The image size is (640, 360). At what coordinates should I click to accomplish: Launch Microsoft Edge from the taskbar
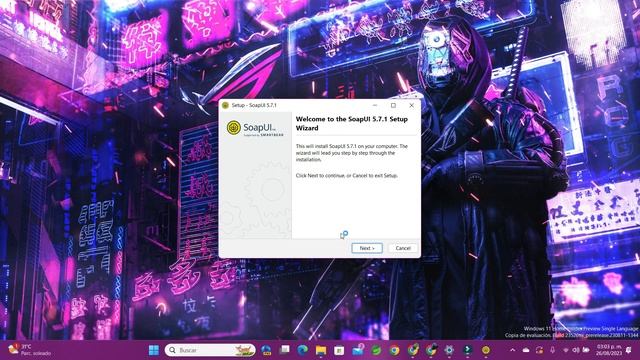(x=302, y=350)
